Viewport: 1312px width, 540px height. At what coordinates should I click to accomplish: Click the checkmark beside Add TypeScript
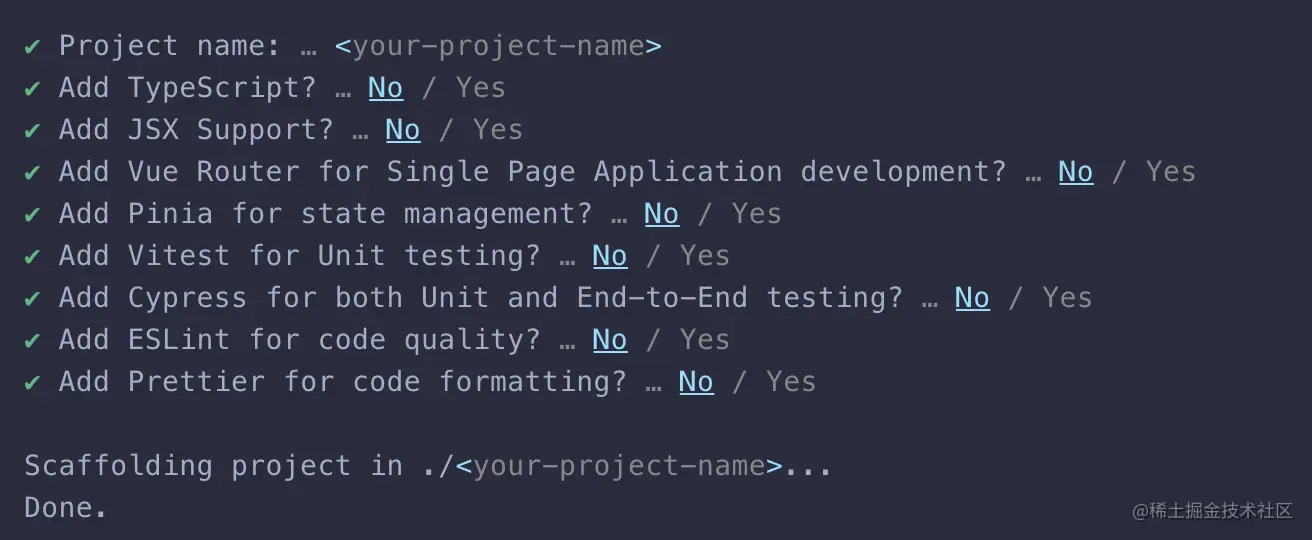(x=33, y=89)
